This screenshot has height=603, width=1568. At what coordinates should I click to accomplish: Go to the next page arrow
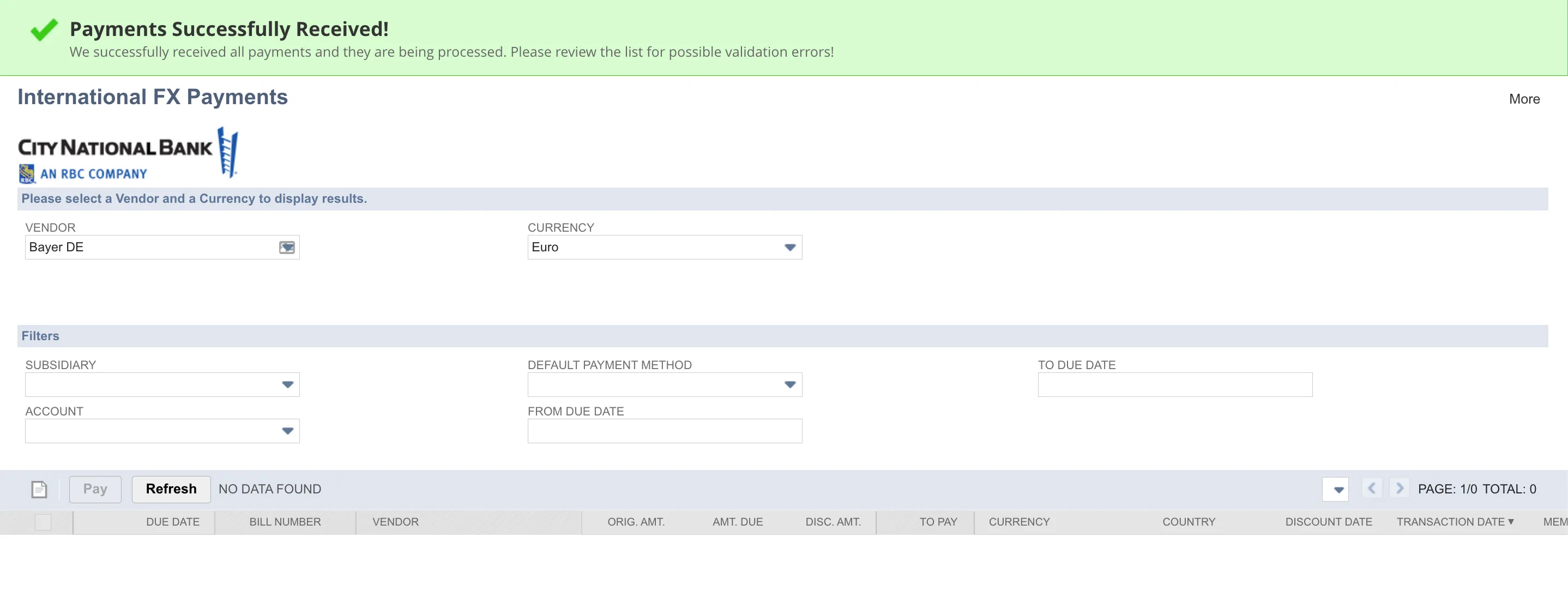(1400, 489)
